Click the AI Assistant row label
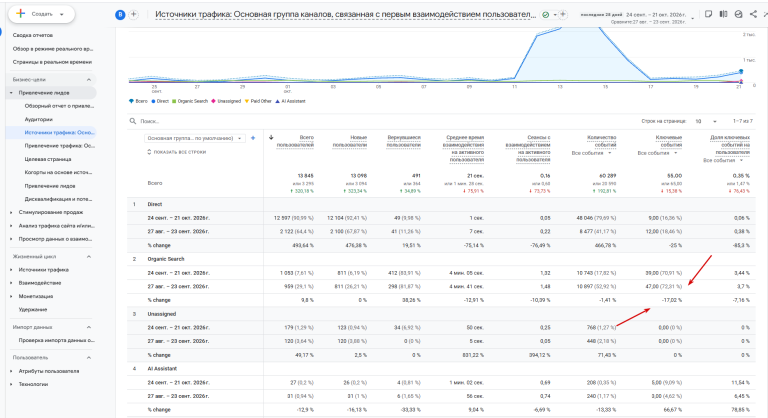Screen dimensions: 768x418 162,369
